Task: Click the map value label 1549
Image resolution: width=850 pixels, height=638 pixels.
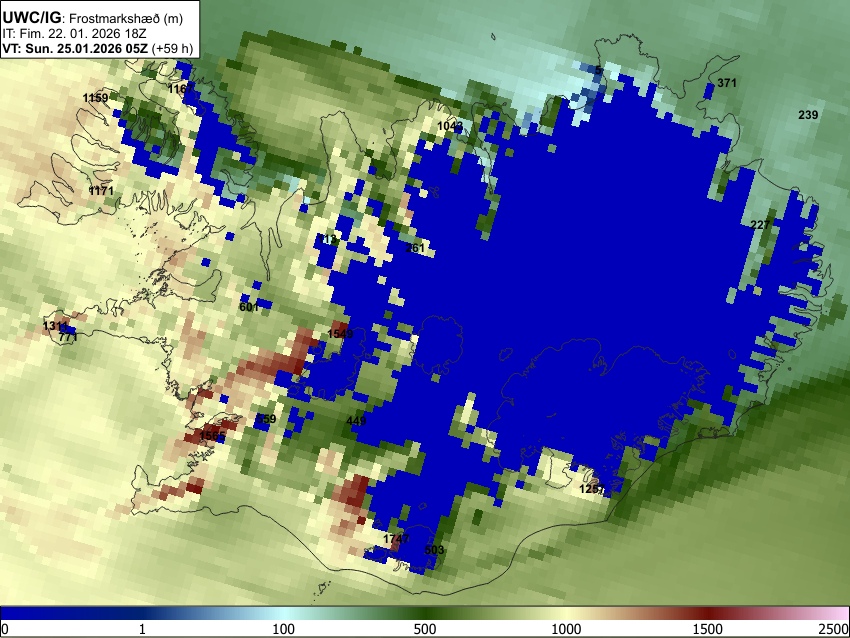Action: point(340,334)
